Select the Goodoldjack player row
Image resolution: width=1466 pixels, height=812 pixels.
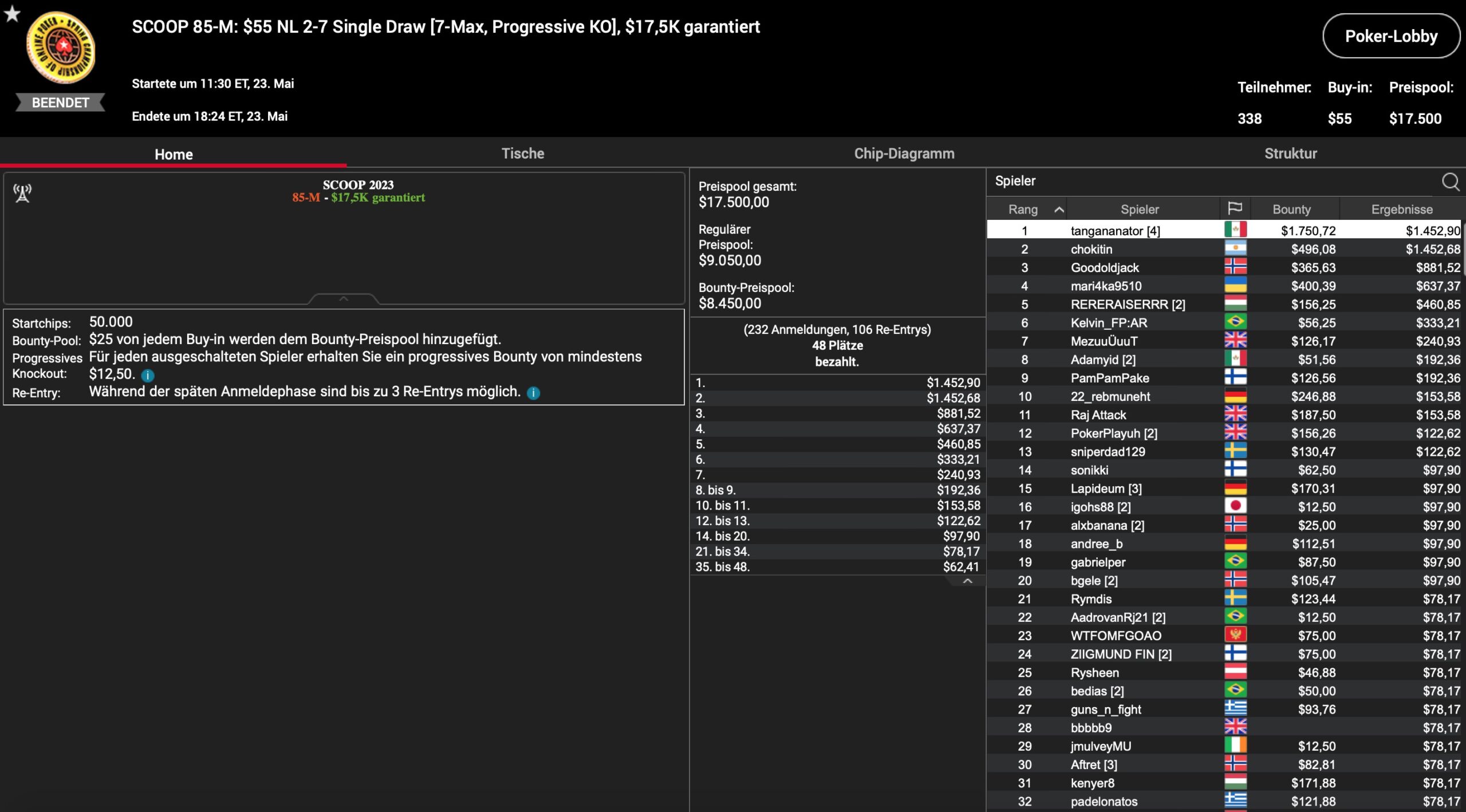click(x=1104, y=267)
